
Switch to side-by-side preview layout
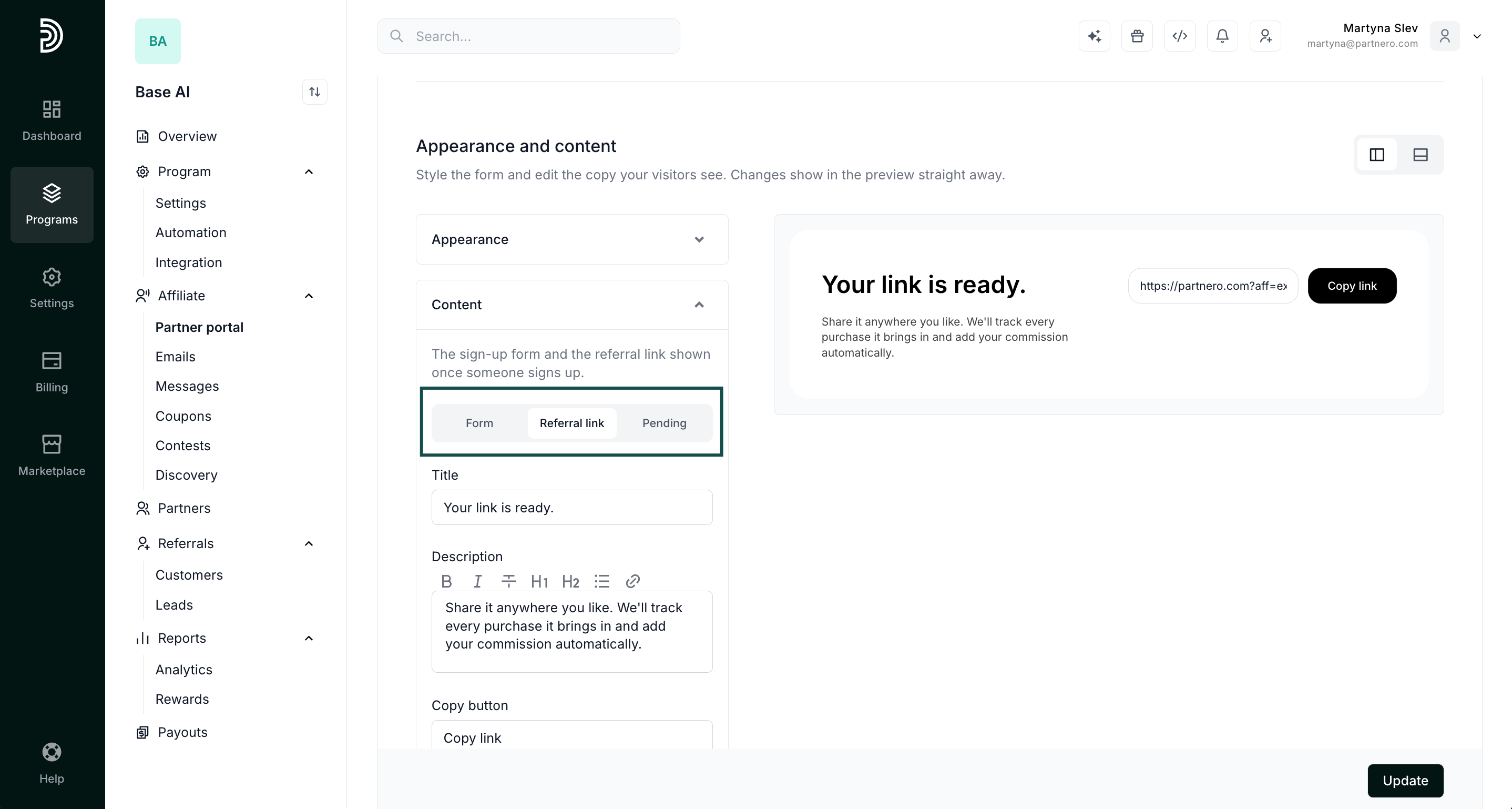[1377, 155]
